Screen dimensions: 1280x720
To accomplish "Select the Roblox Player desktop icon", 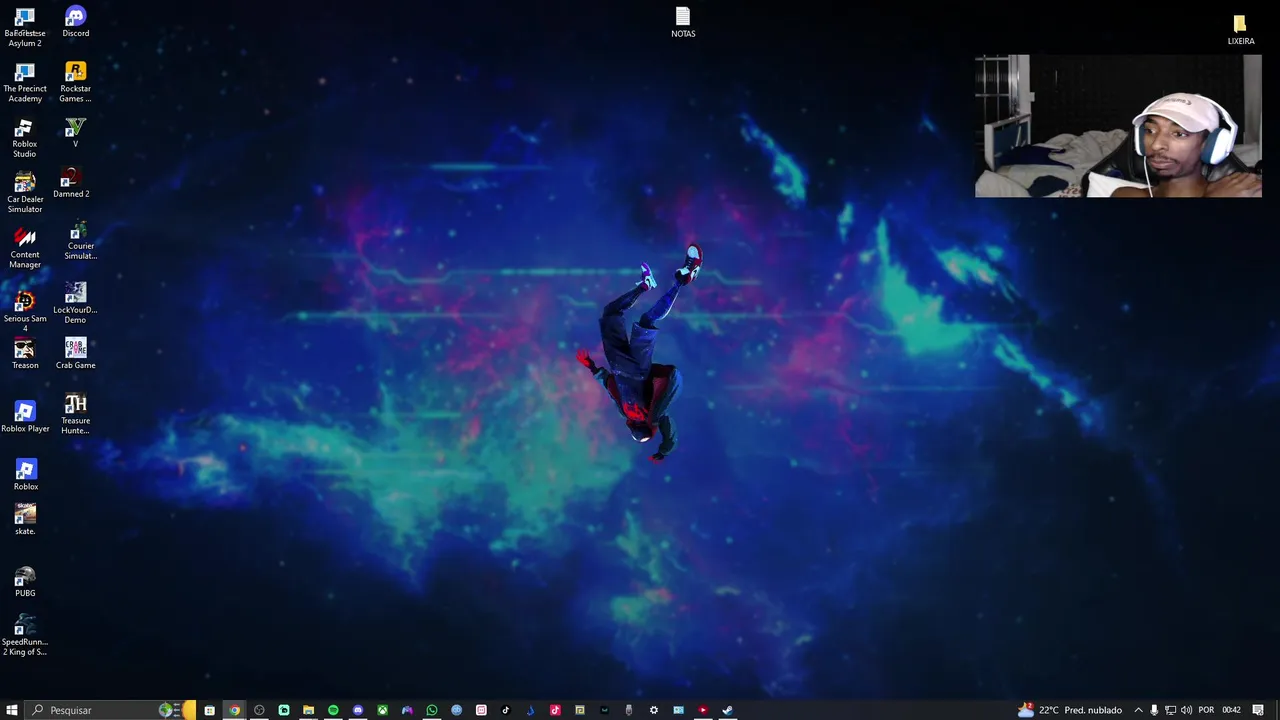I will tap(25, 417).
